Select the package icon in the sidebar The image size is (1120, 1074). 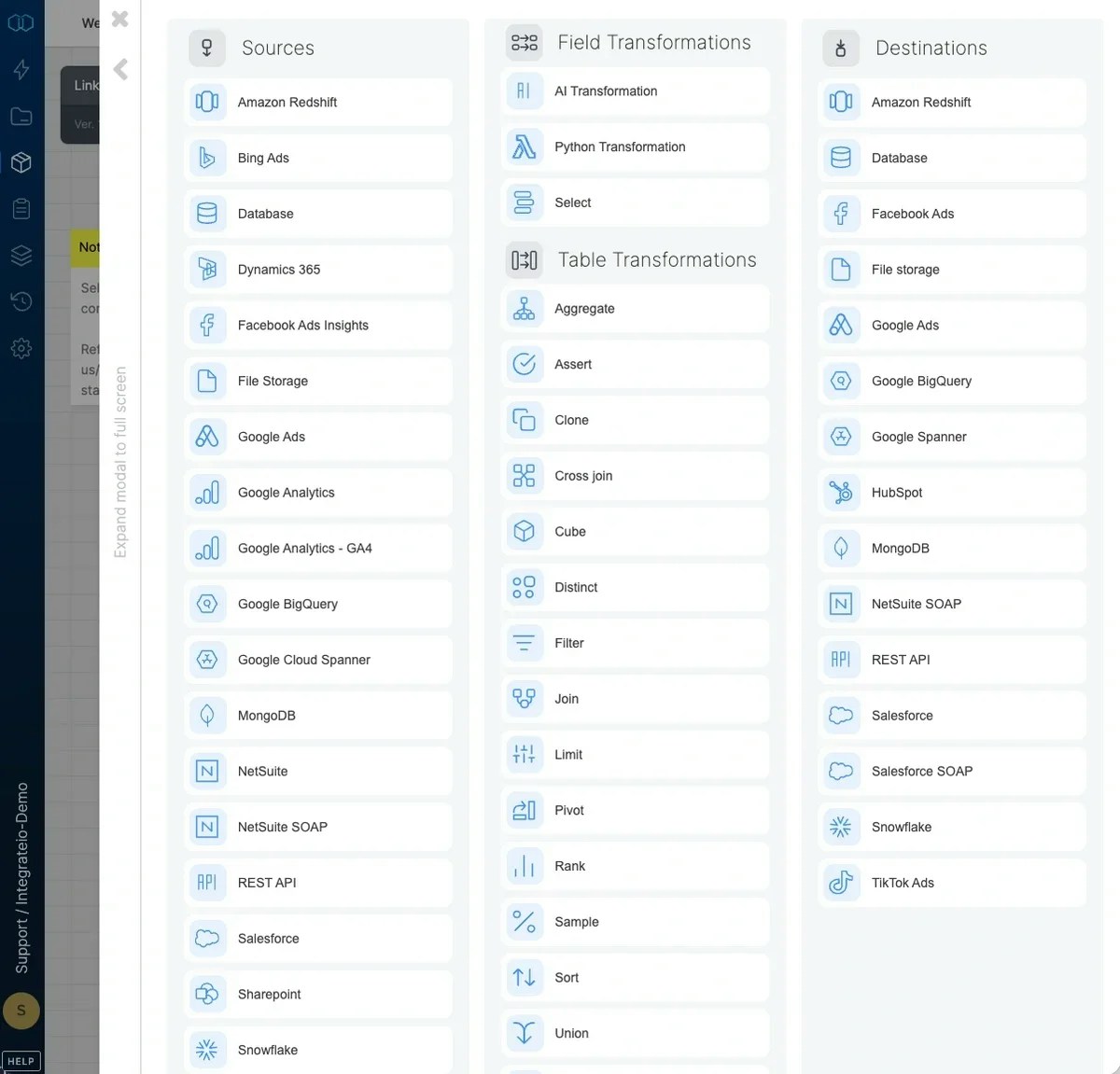[21, 162]
